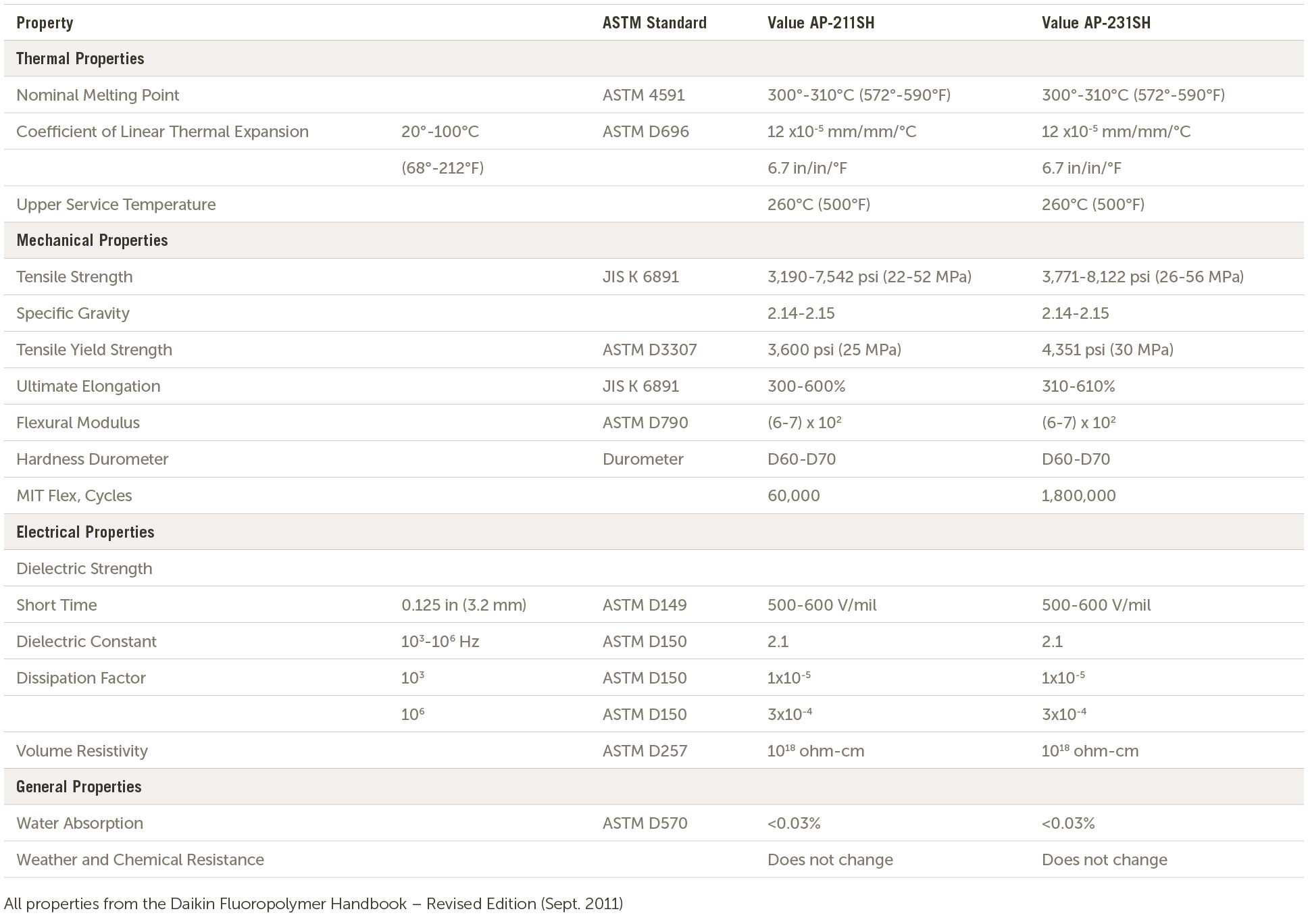This screenshot has width=1308, height=924.
Task: Click the Flexural Modulus row label
Action: [78, 423]
